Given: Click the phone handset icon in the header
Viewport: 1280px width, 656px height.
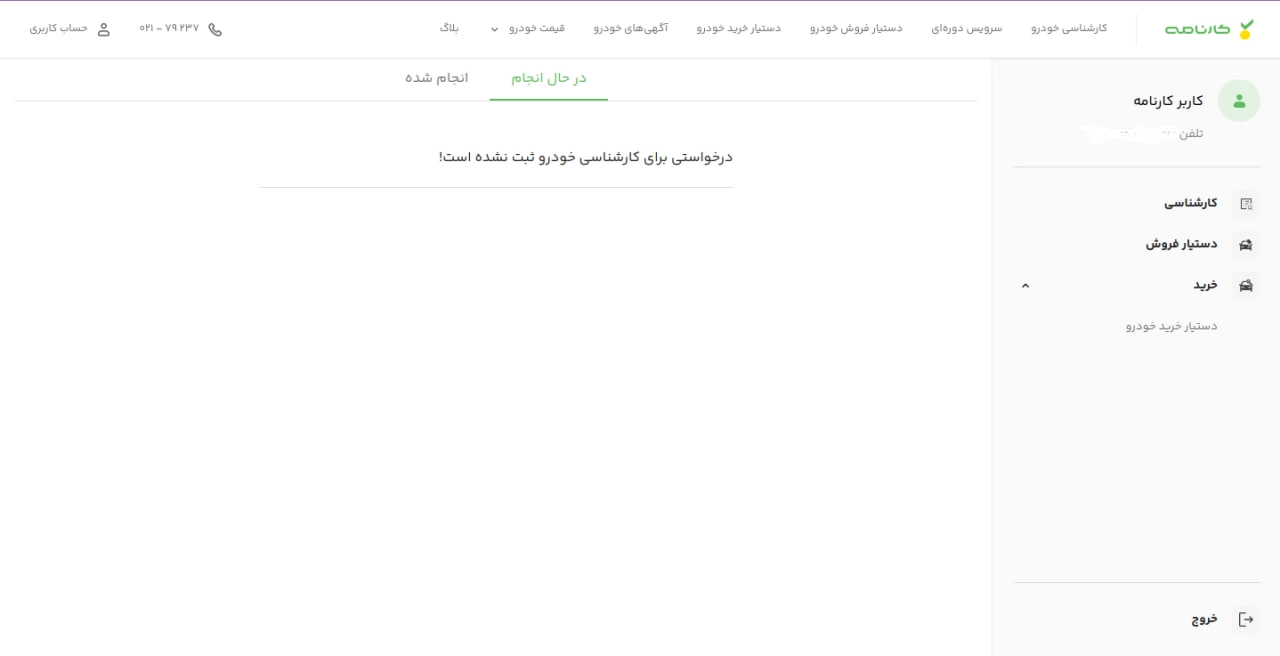Looking at the screenshot, I should coord(215,29).
